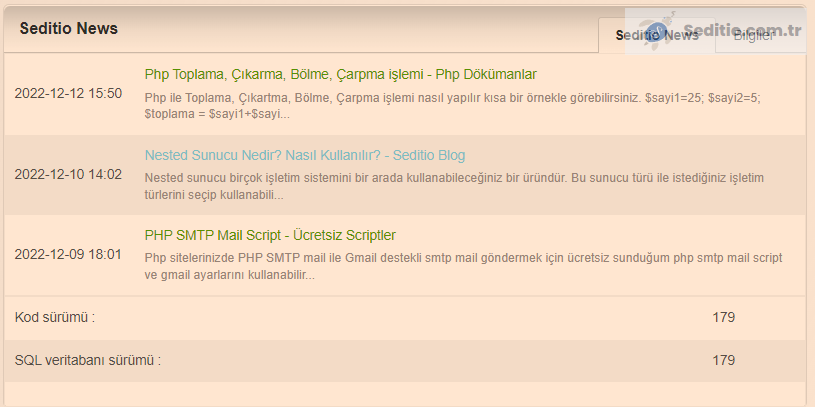
Task: Select the Kod sürümü value 179
Action: coord(724,317)
